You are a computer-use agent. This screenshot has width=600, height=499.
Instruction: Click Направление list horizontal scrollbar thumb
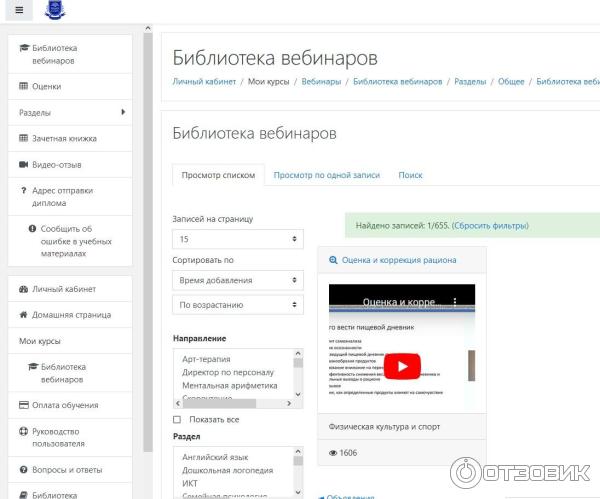pos(219,403)
